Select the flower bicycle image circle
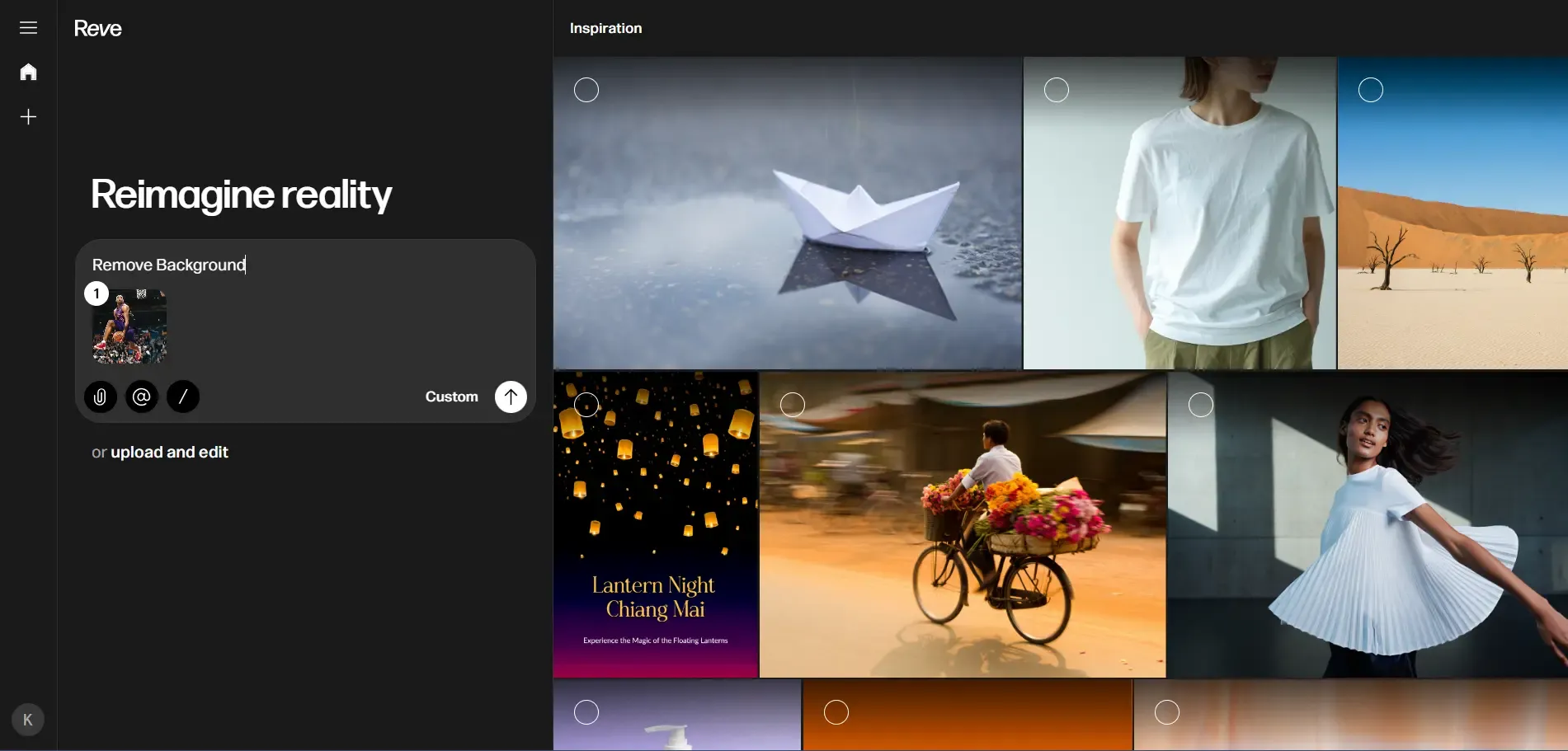1568x751 pixels. (793, 405)
